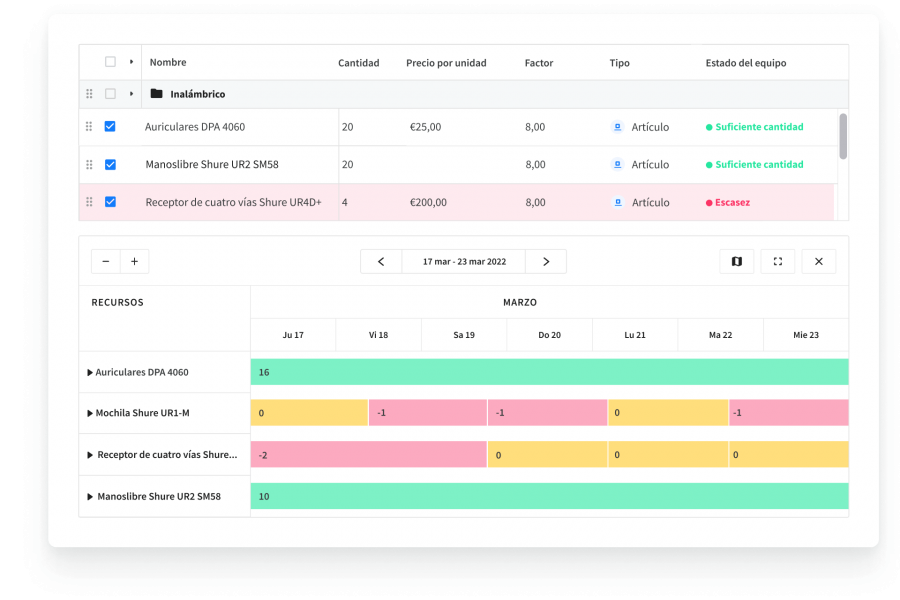Close the availability planner with the X button
The width and height of the screenshot is (900, 600).
tap(818, 261)
